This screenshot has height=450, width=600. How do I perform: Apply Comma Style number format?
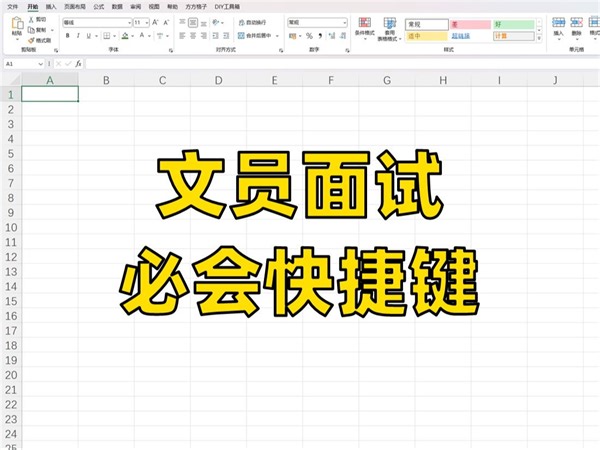[320, 36]
